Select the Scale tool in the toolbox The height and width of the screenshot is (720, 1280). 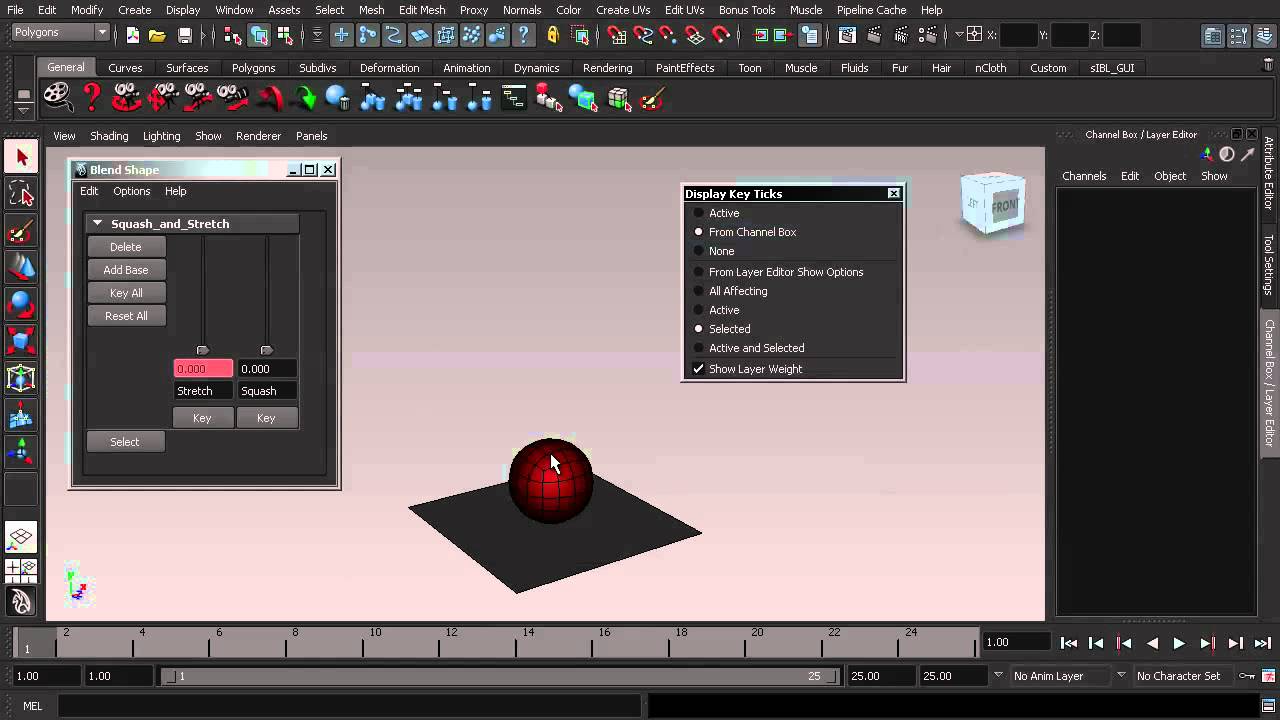21,341
